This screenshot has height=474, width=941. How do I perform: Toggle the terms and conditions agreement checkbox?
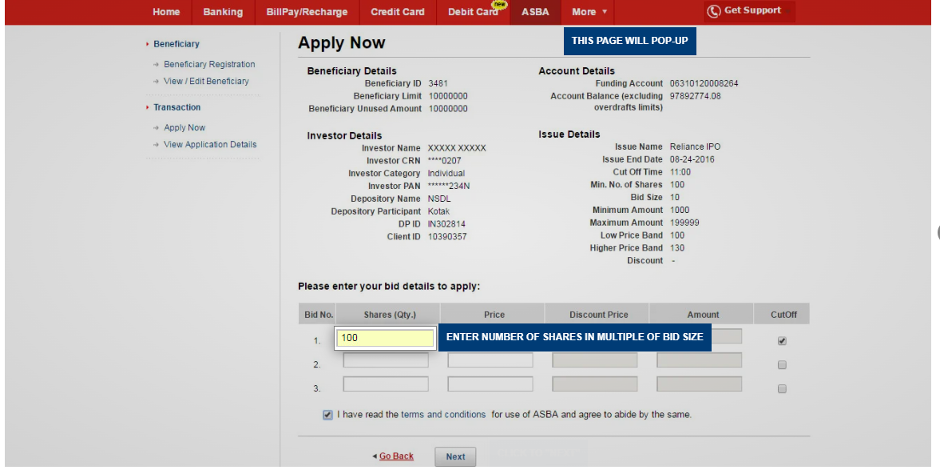pyautogui.click(x=328, y=414)
